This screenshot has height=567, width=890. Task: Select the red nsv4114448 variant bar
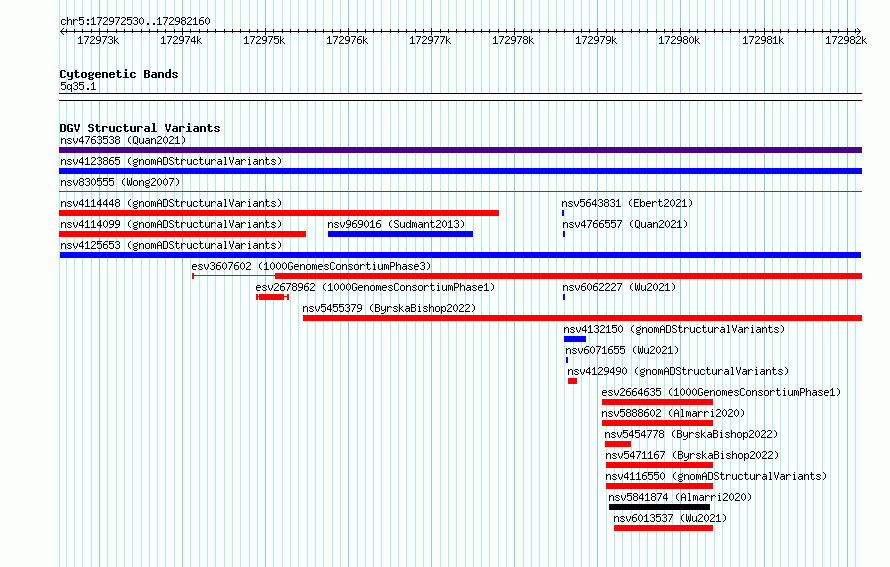(279, 213)
